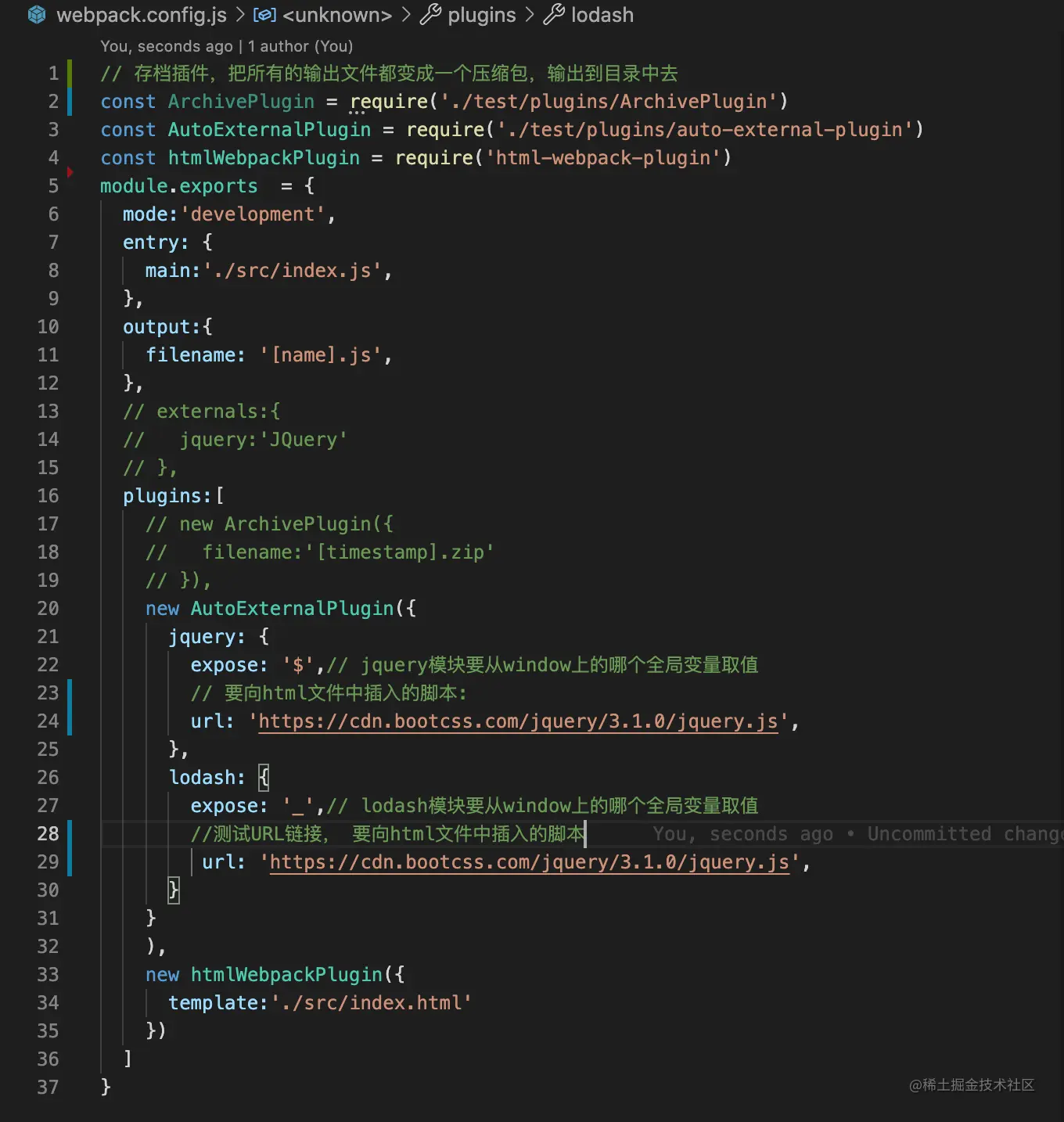Image resolution: width=1064 pixels, height=1122 pixels.
Task: Click module.exports on line 5
Action: 178,186
